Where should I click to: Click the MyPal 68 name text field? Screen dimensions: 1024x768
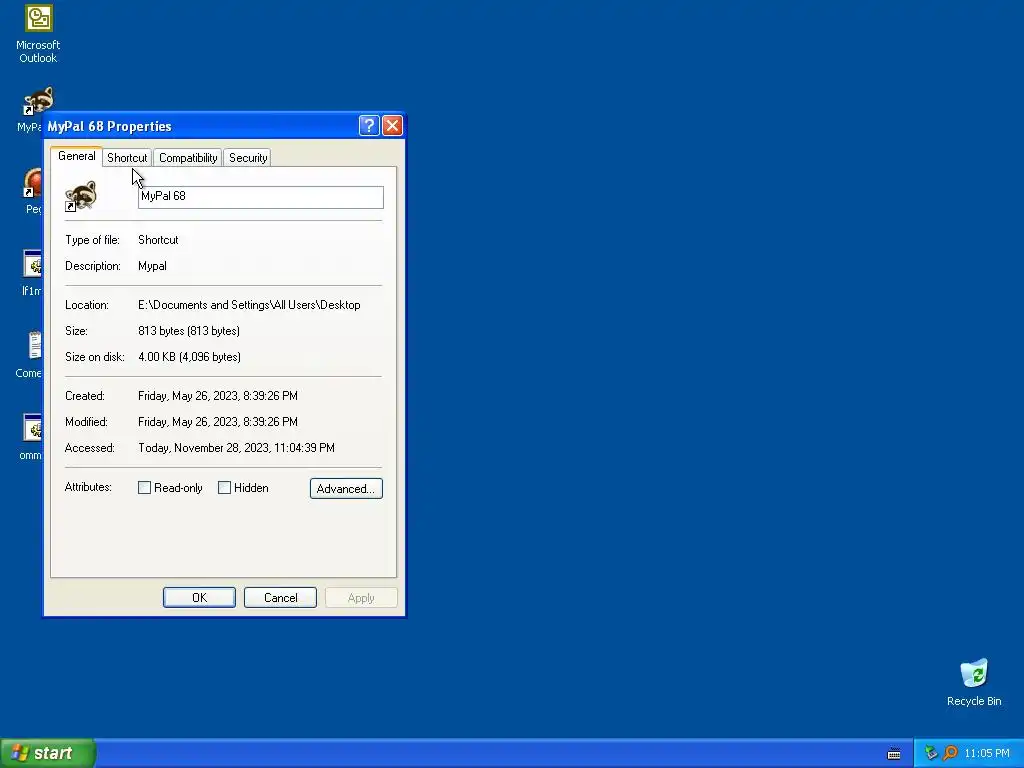[261, 197]
